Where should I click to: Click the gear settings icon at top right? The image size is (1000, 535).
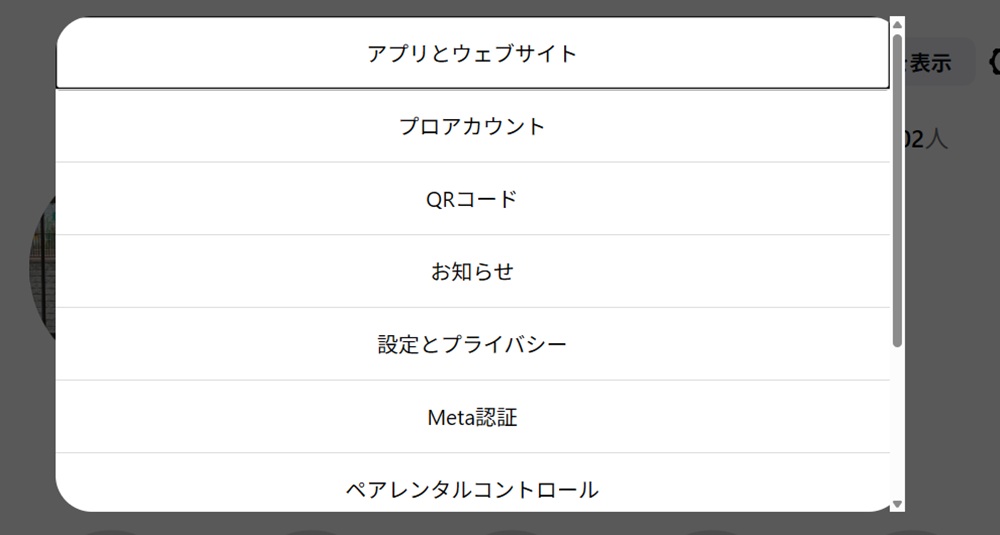pos(994,62)
